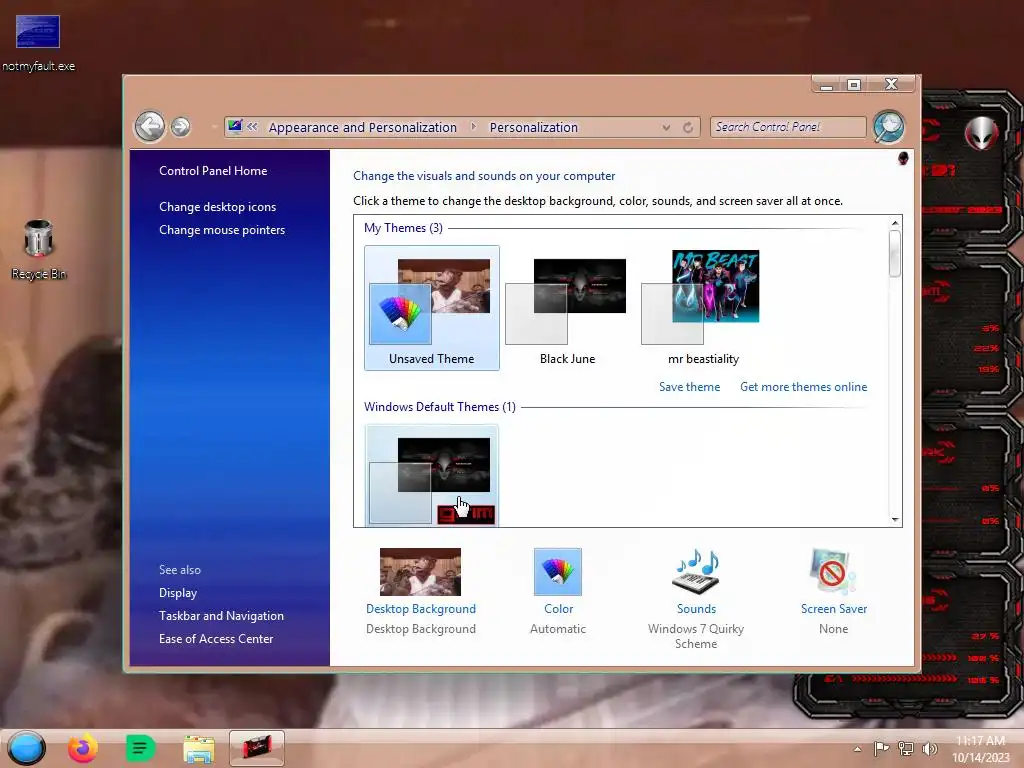Click the Sounds link text

point(696,609)
